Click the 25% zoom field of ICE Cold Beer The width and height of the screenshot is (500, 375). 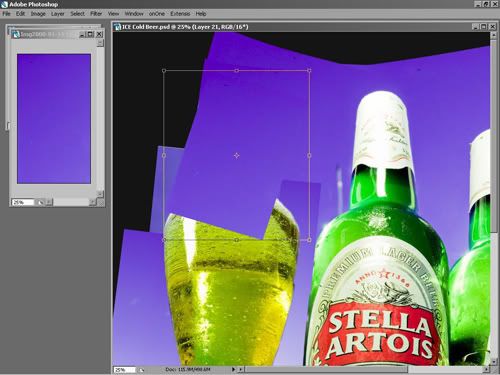(x=125, y=370)
